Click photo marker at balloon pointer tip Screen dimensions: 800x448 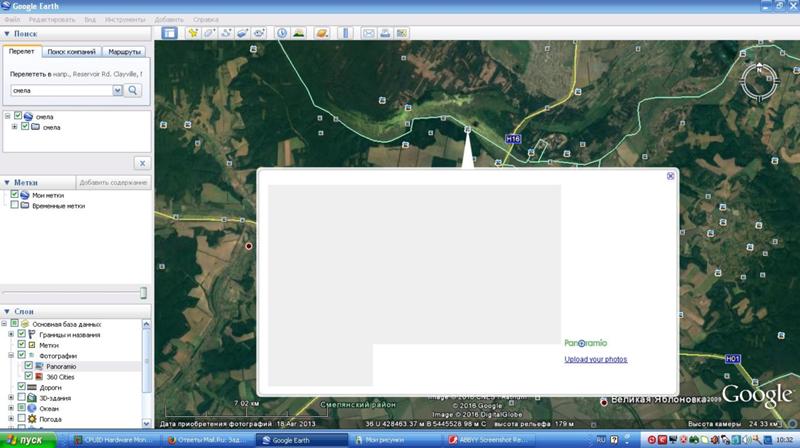pos(467,130)
